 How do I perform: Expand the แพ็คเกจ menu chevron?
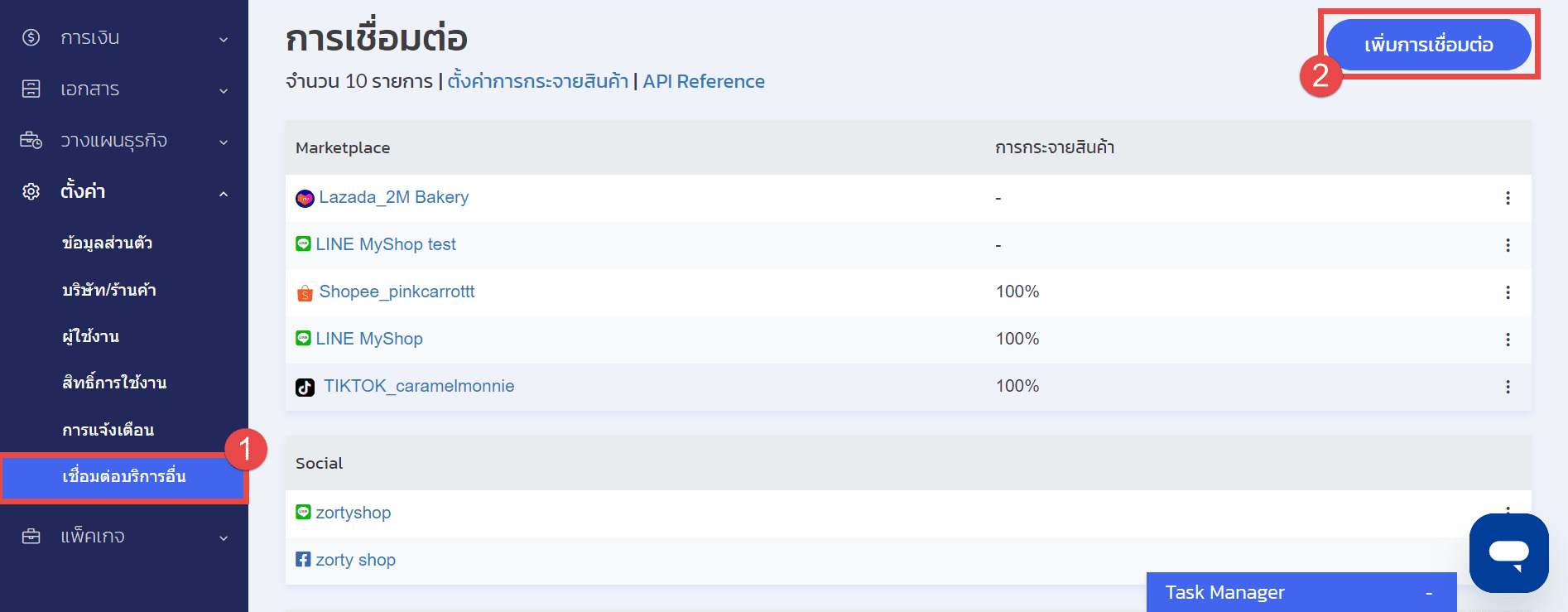[224, 537]
